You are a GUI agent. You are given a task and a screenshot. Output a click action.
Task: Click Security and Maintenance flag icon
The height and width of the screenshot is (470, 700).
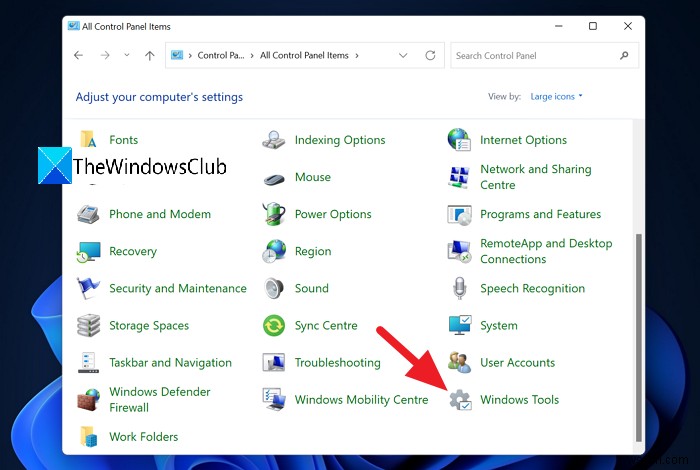point(88,288)
